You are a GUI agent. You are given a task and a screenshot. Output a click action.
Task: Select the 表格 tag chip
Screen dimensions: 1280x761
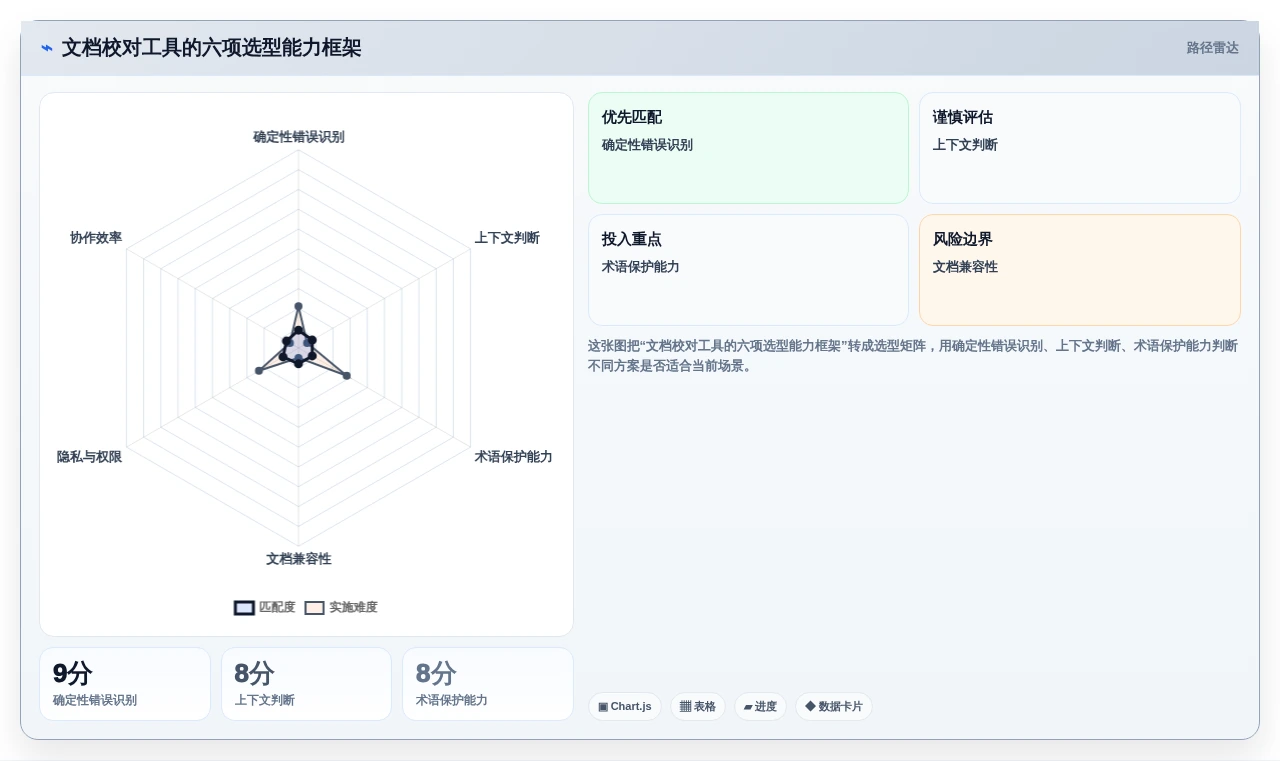(698, 706)
